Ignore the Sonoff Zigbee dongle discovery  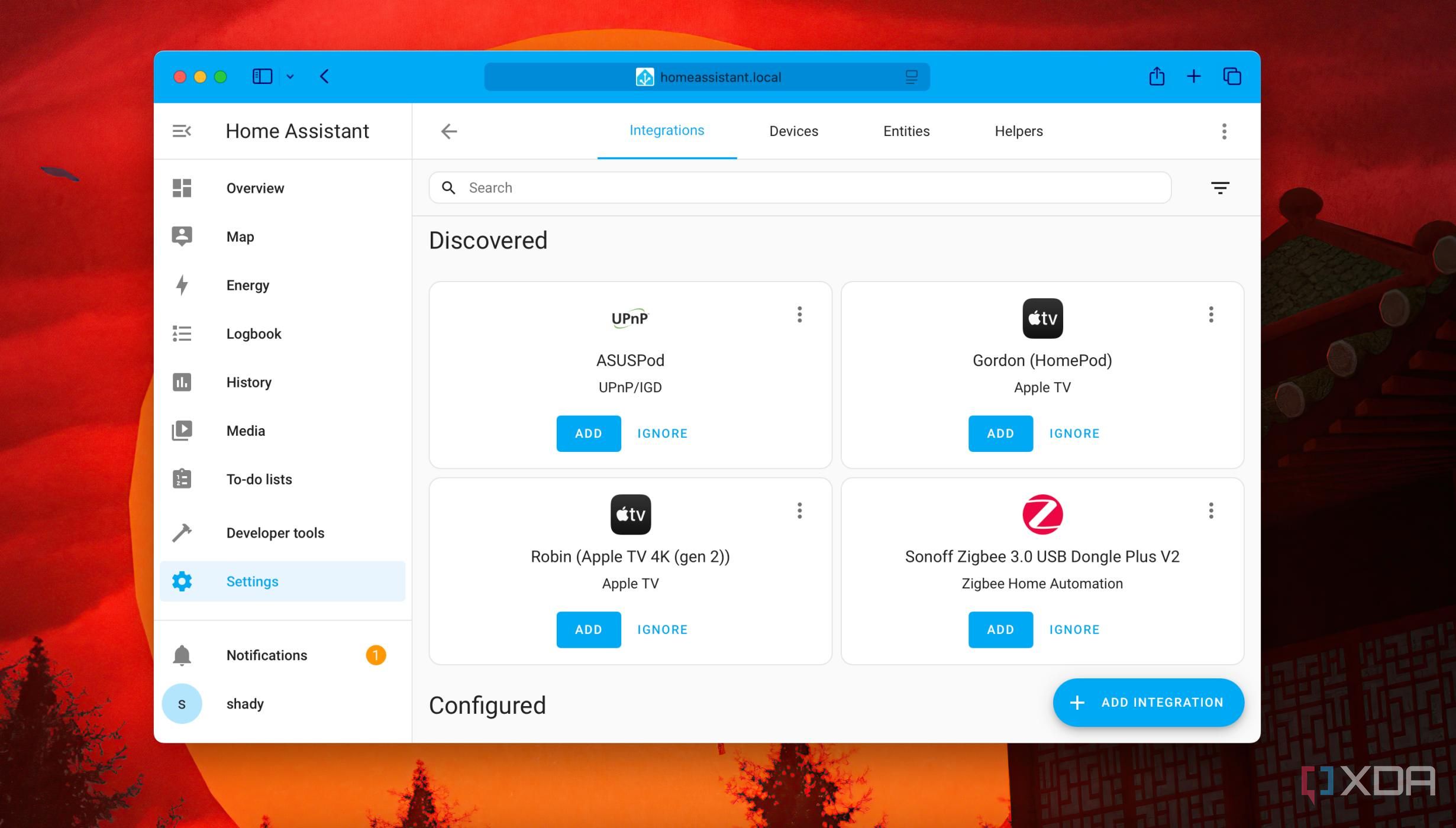pos(1074,630)
